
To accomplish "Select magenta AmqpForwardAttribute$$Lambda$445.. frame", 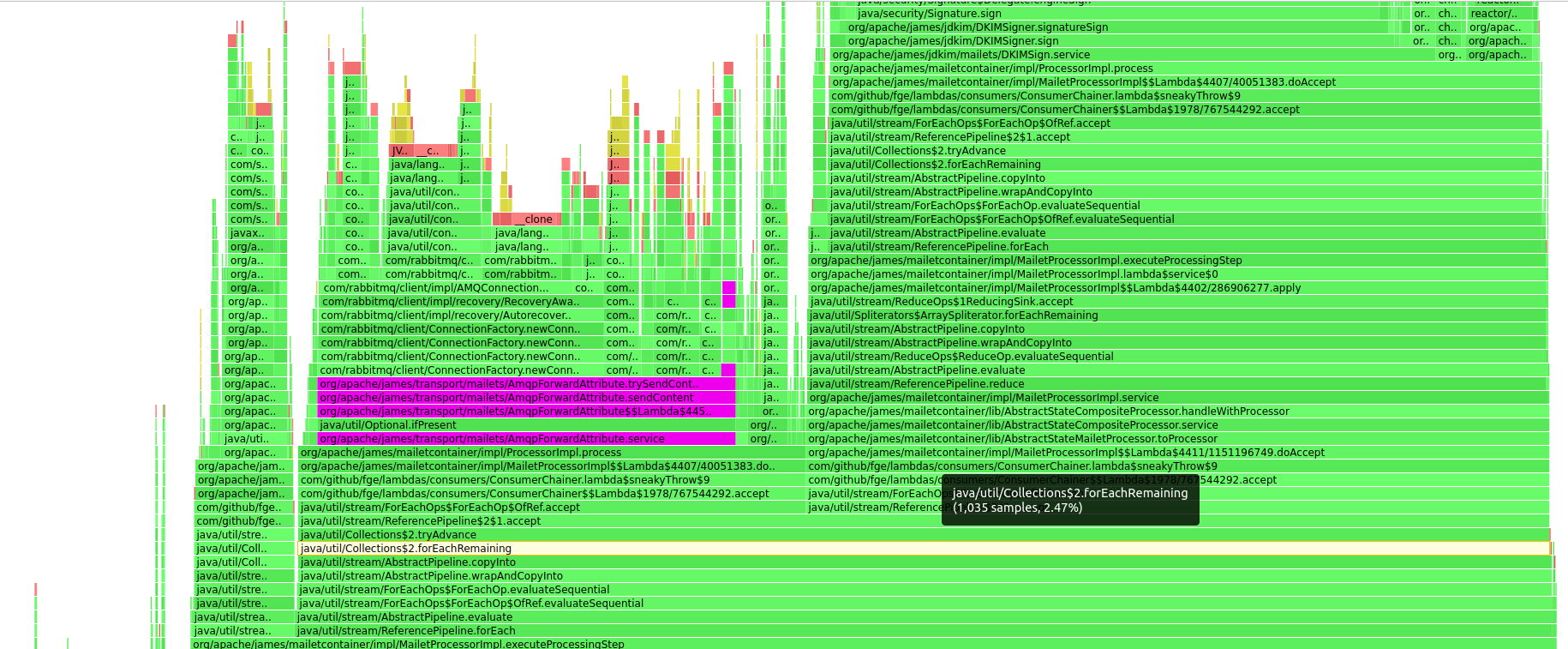I will 526,412.
